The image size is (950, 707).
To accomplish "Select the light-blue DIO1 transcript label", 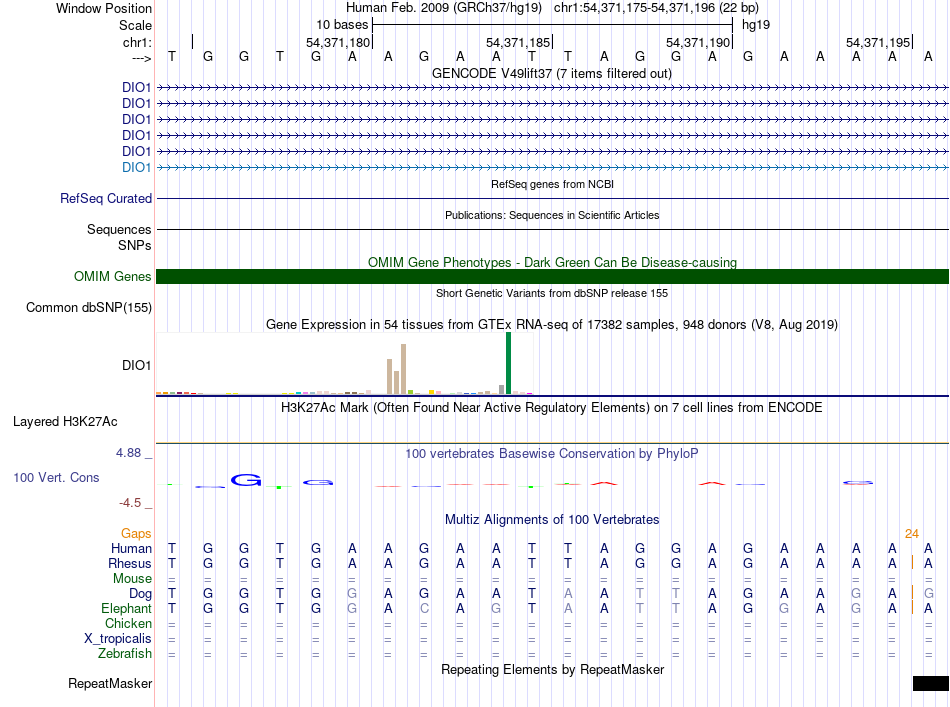I will (136, 167).
